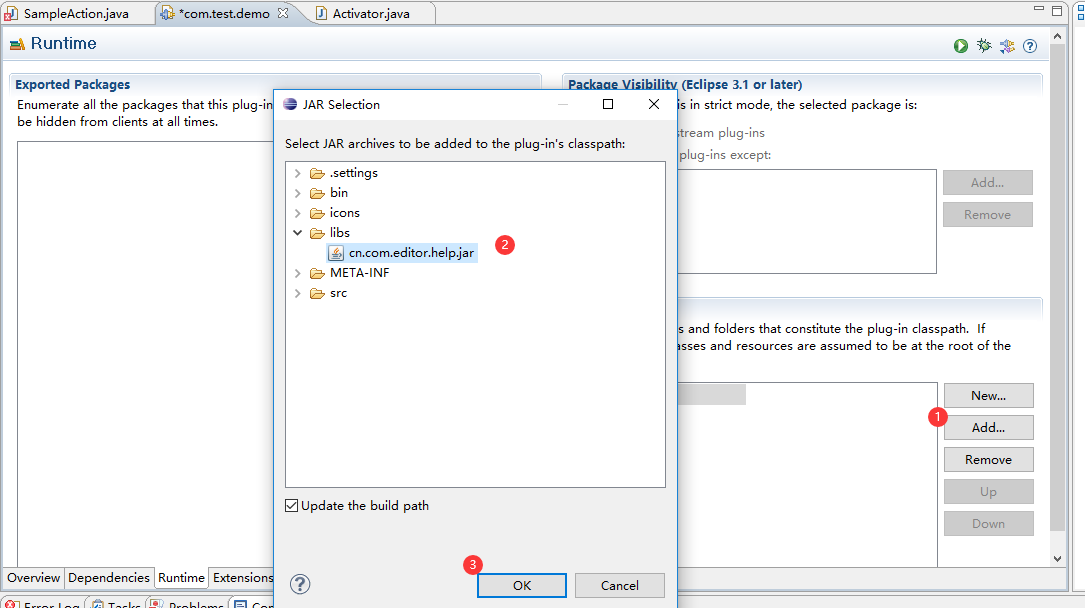Select the libs folder label
Viewport: 1085px width, 608px height.
340,233
